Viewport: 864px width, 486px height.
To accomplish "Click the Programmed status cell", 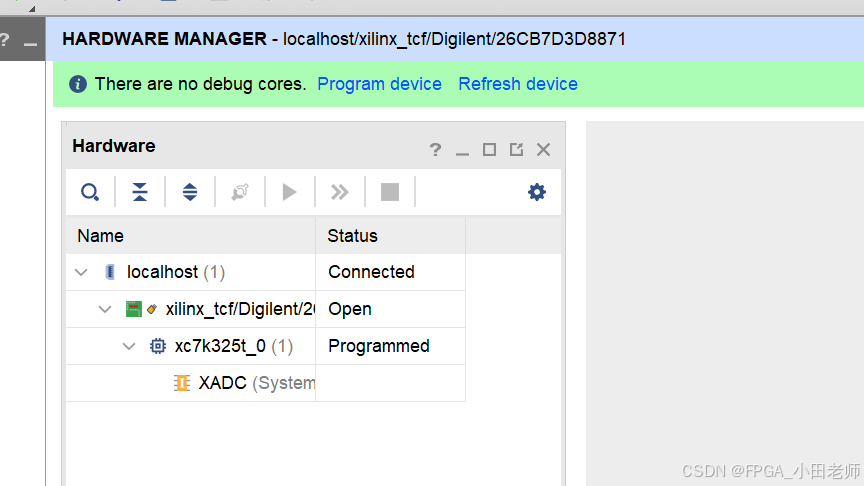I will pyautogui.click(x=391, y=346).
